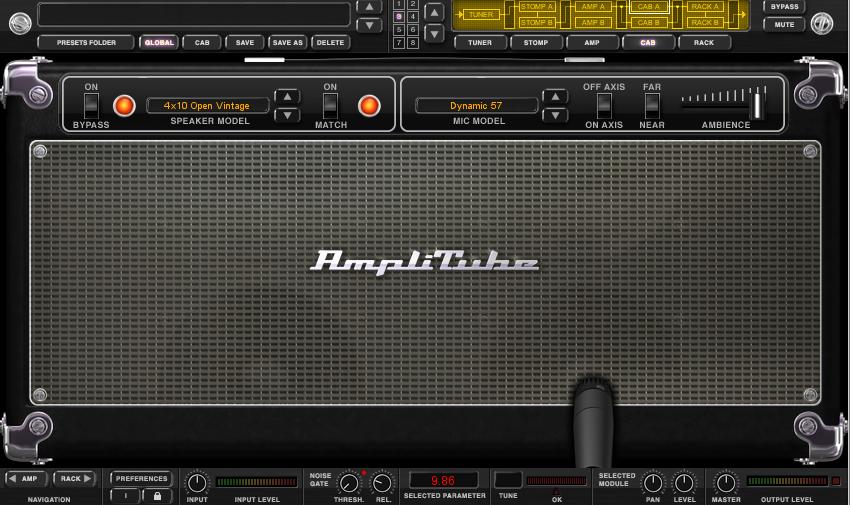
Task: Select preset slot 4
Action: pyautogui.click(x=413, y=17)
